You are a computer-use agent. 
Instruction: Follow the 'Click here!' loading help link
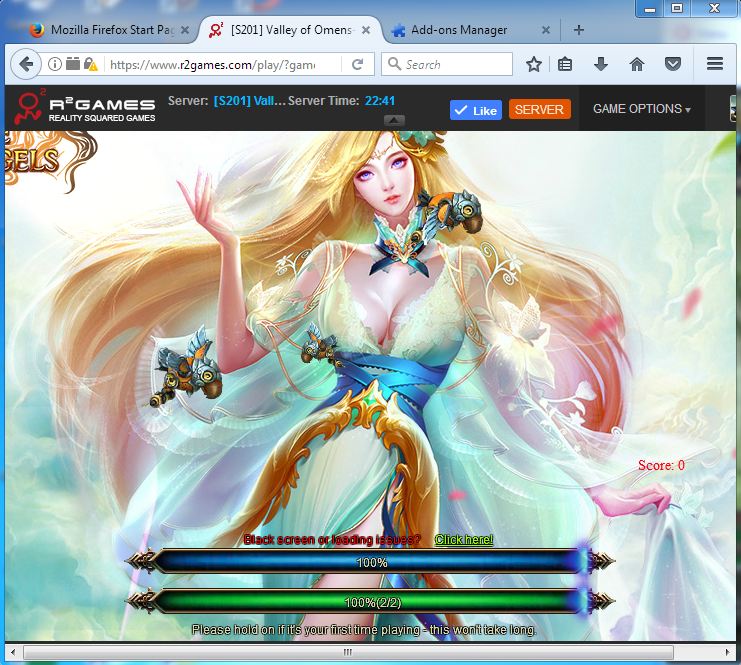coord(463,540)
